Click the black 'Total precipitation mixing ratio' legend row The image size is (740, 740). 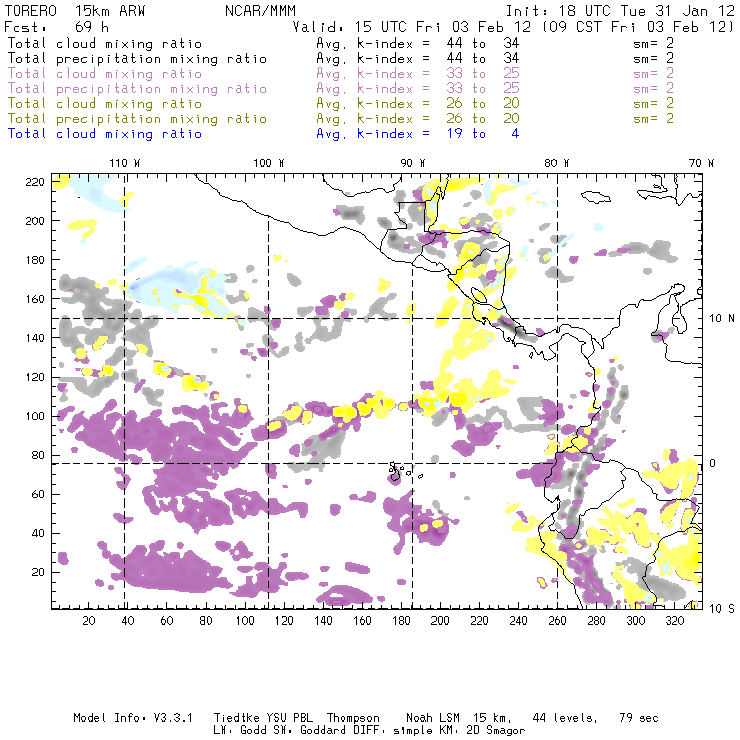[x=341, y=59]
